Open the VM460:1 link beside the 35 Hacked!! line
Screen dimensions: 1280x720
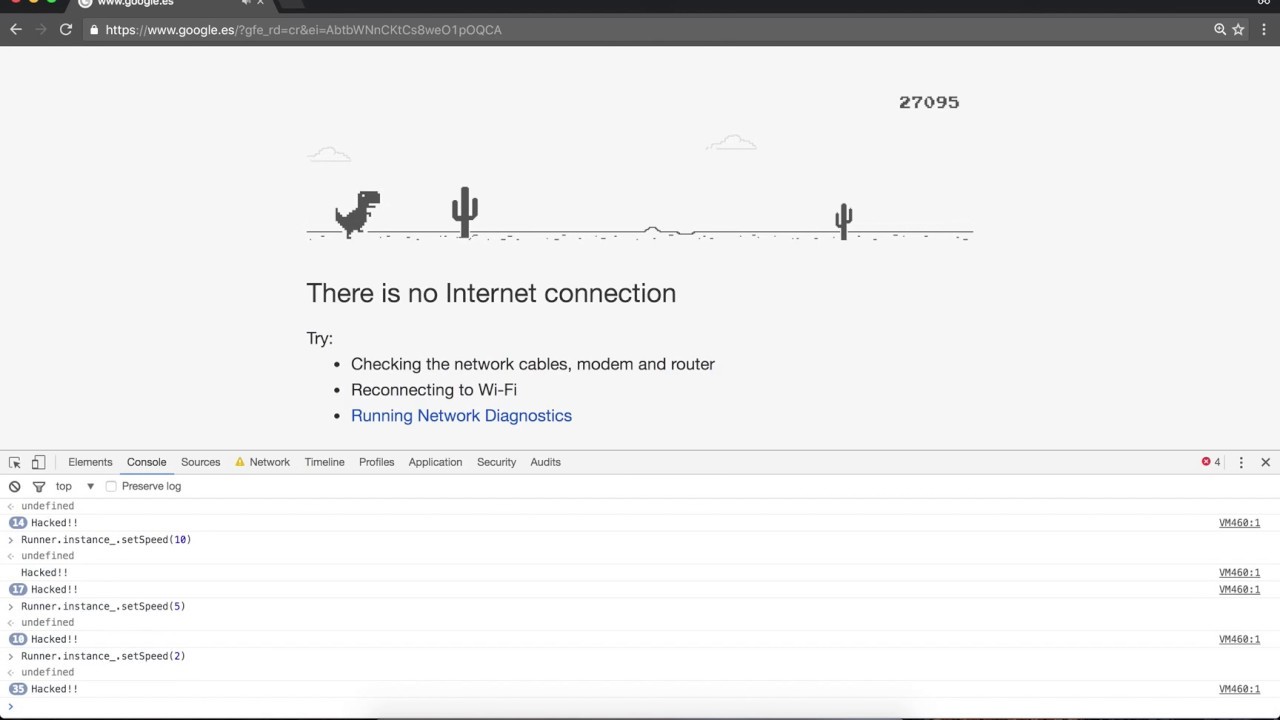click(x=1239, y=689)
